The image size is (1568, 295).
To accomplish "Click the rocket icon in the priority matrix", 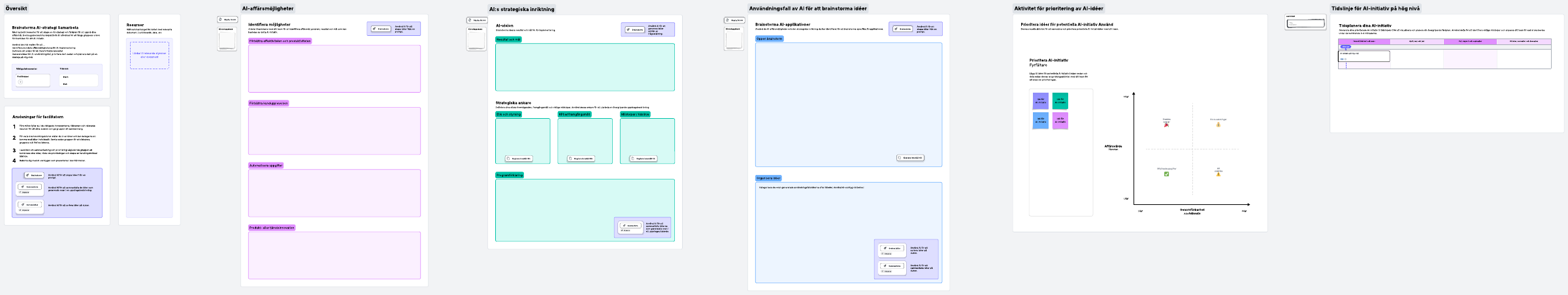I will (1166, 125).
